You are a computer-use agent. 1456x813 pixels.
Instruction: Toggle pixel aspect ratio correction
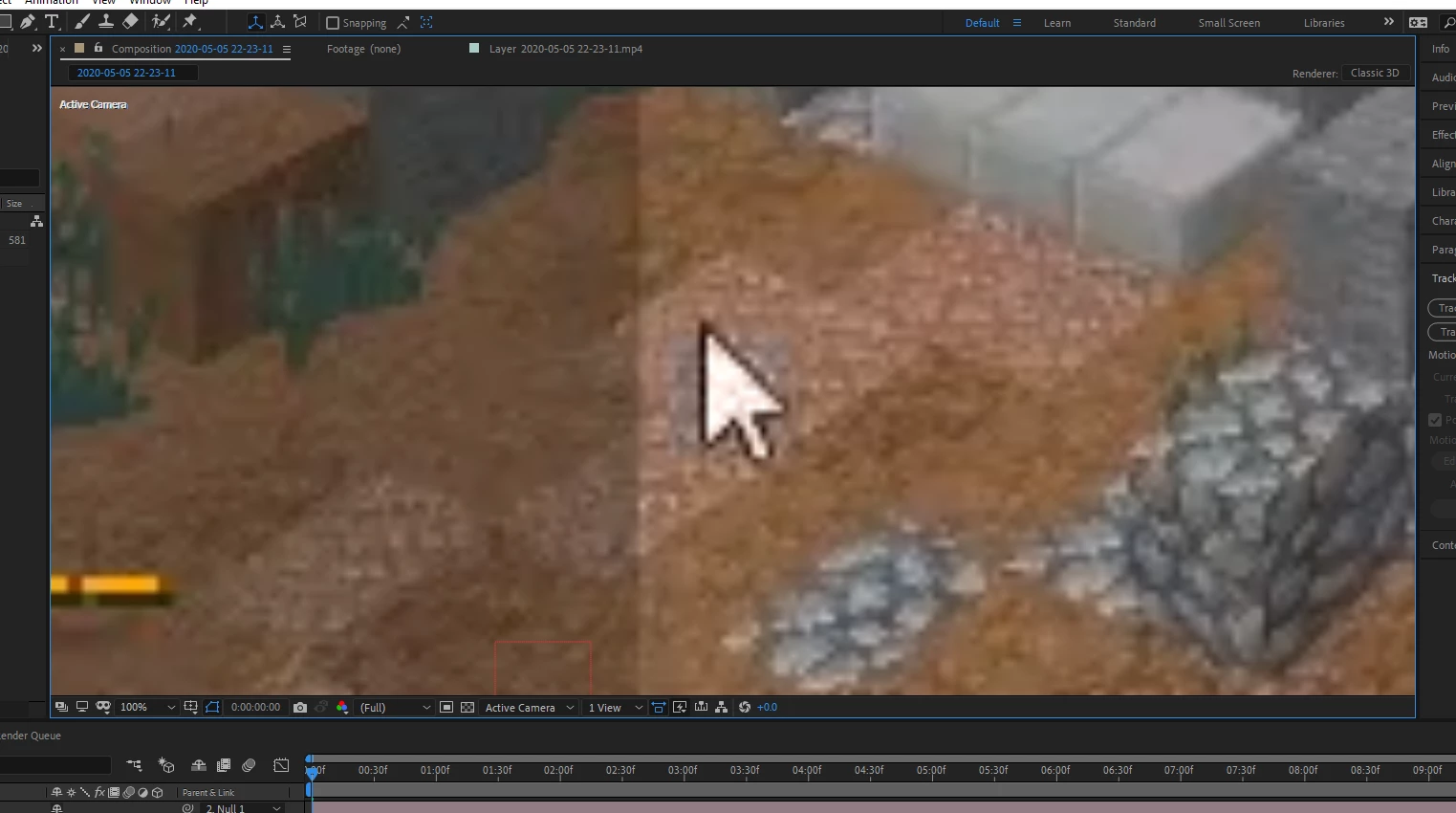(659, 707)
